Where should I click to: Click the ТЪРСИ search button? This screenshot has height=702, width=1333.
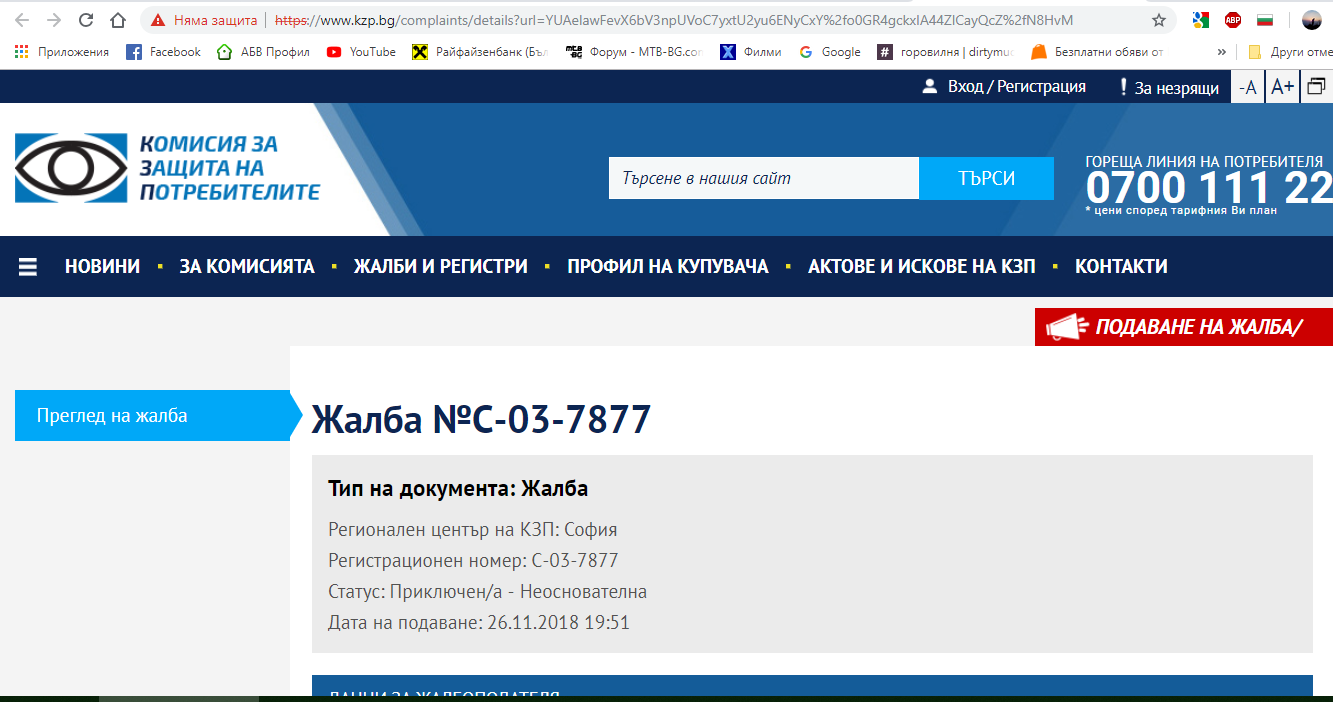coord(986,178)
